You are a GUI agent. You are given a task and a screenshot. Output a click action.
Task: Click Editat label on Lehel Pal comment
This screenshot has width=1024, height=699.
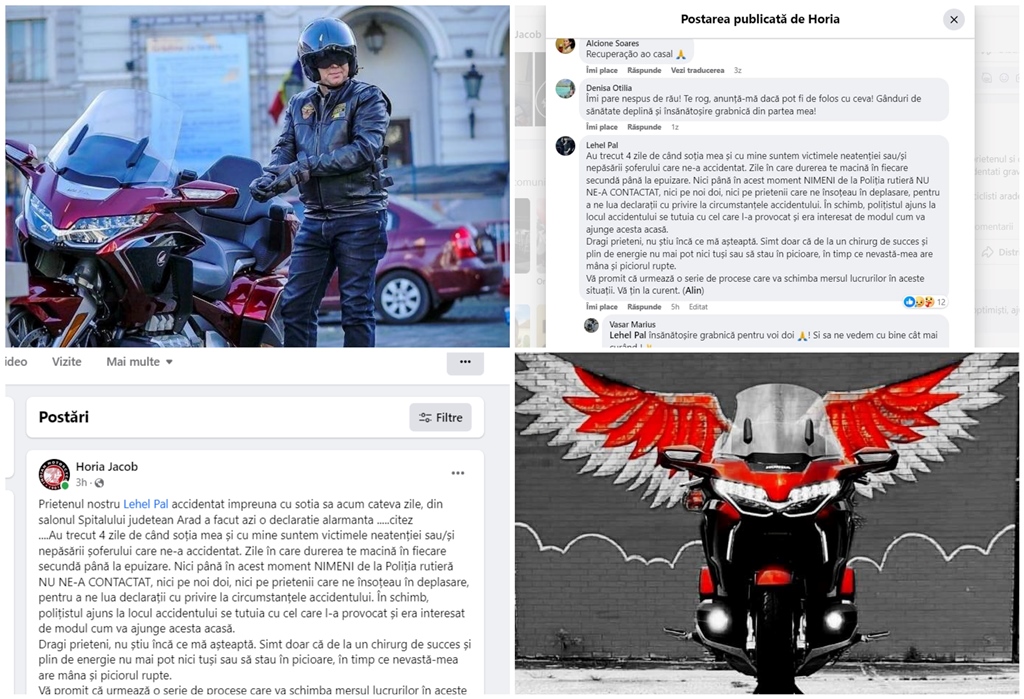click(698, 307)
